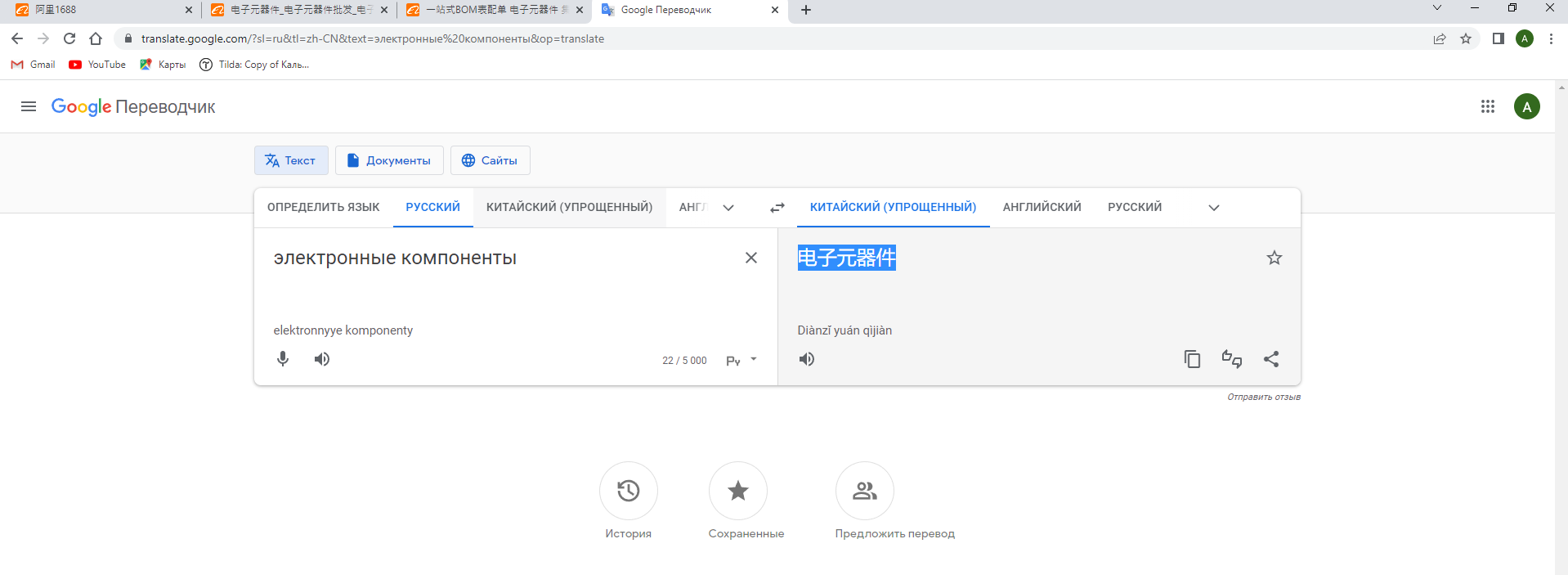1568x575 pixels.
Task: Open the Suggest translation community icon
Action: click(865, 491)
